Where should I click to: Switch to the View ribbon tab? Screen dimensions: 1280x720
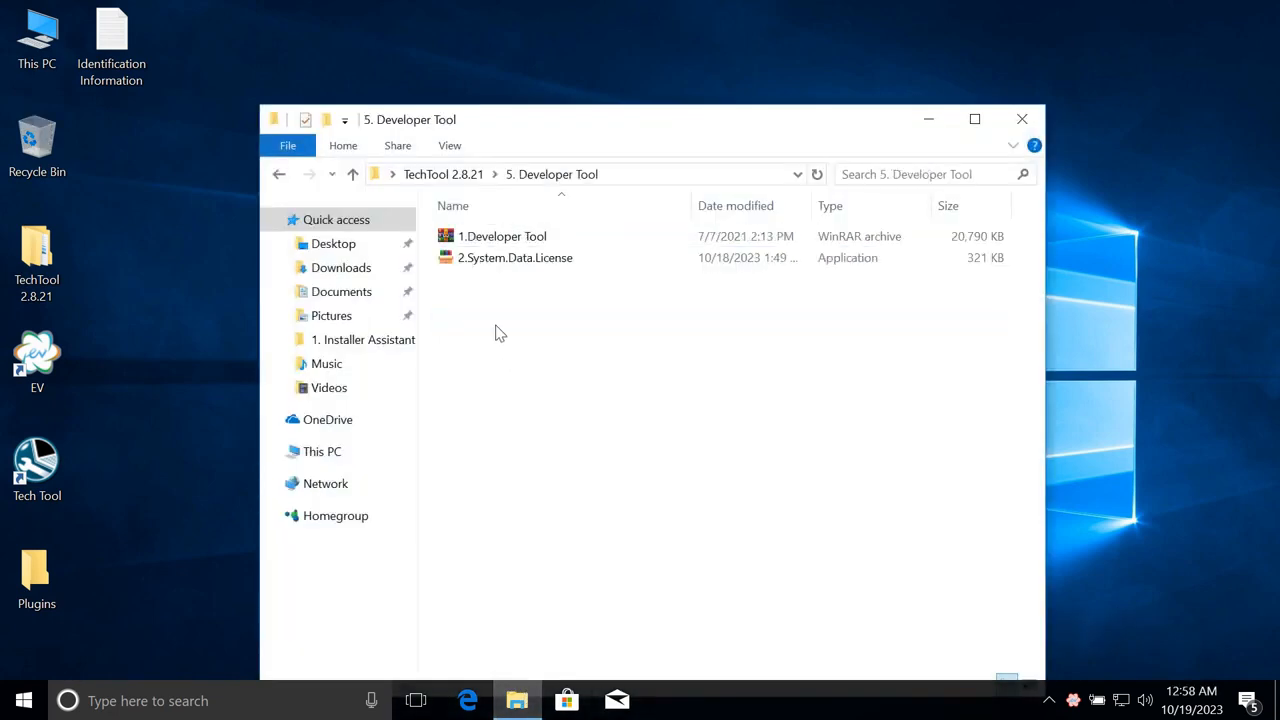pyautogui.click(x=449, y=145)
